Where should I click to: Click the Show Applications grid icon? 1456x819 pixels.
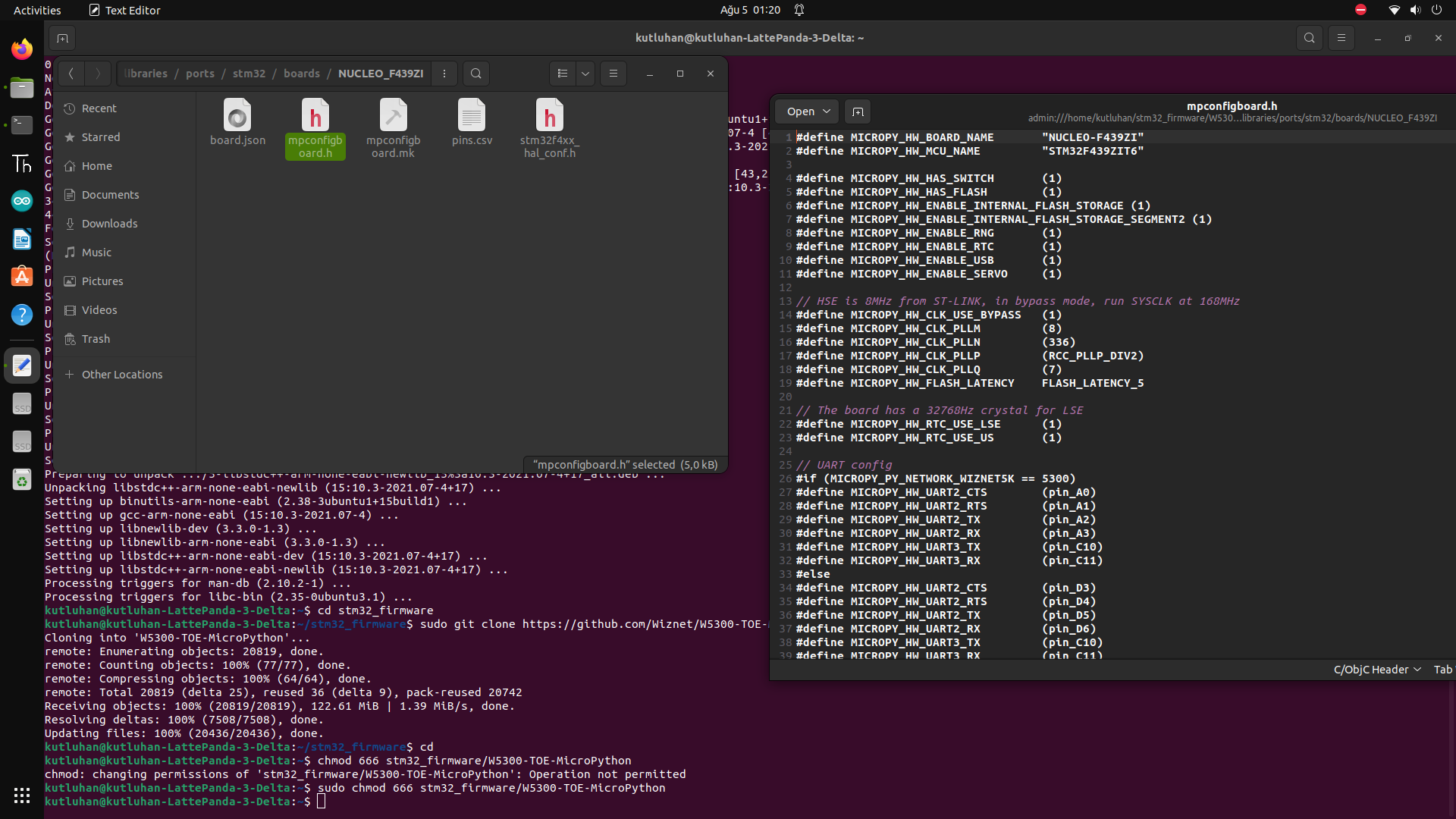point(21,795)
